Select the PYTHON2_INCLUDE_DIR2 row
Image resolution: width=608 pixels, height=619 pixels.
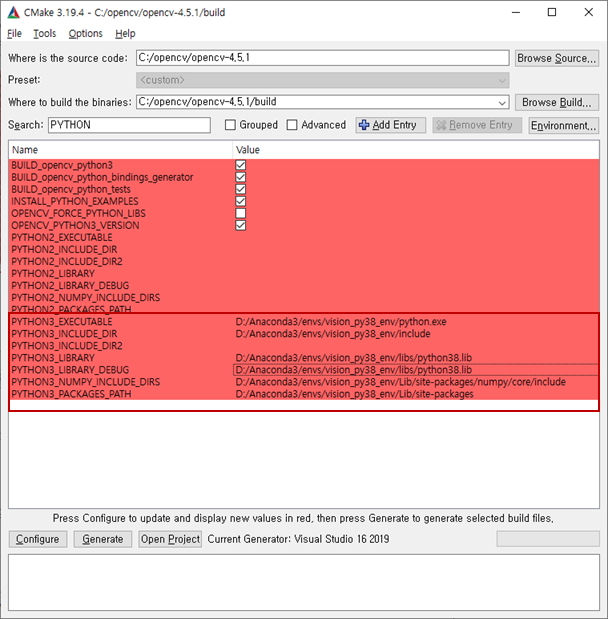point(304,262)
